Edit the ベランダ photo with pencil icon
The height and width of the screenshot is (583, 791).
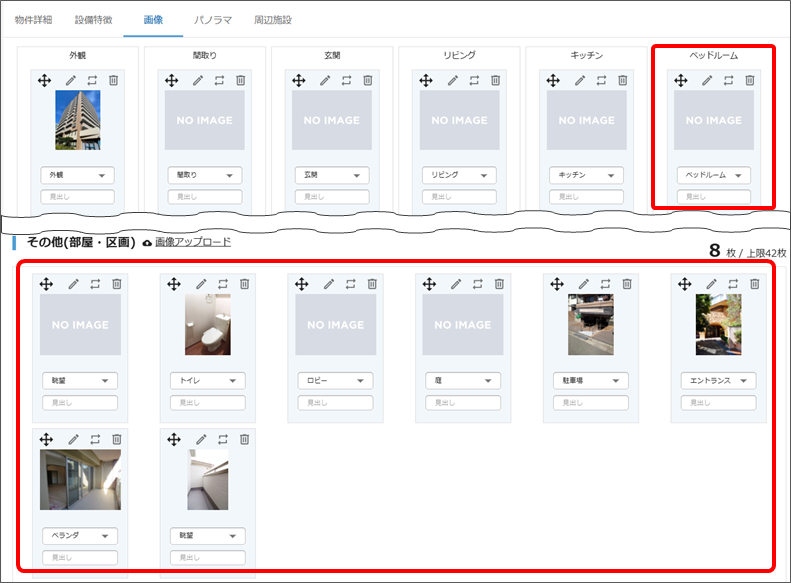coord(74,439)
